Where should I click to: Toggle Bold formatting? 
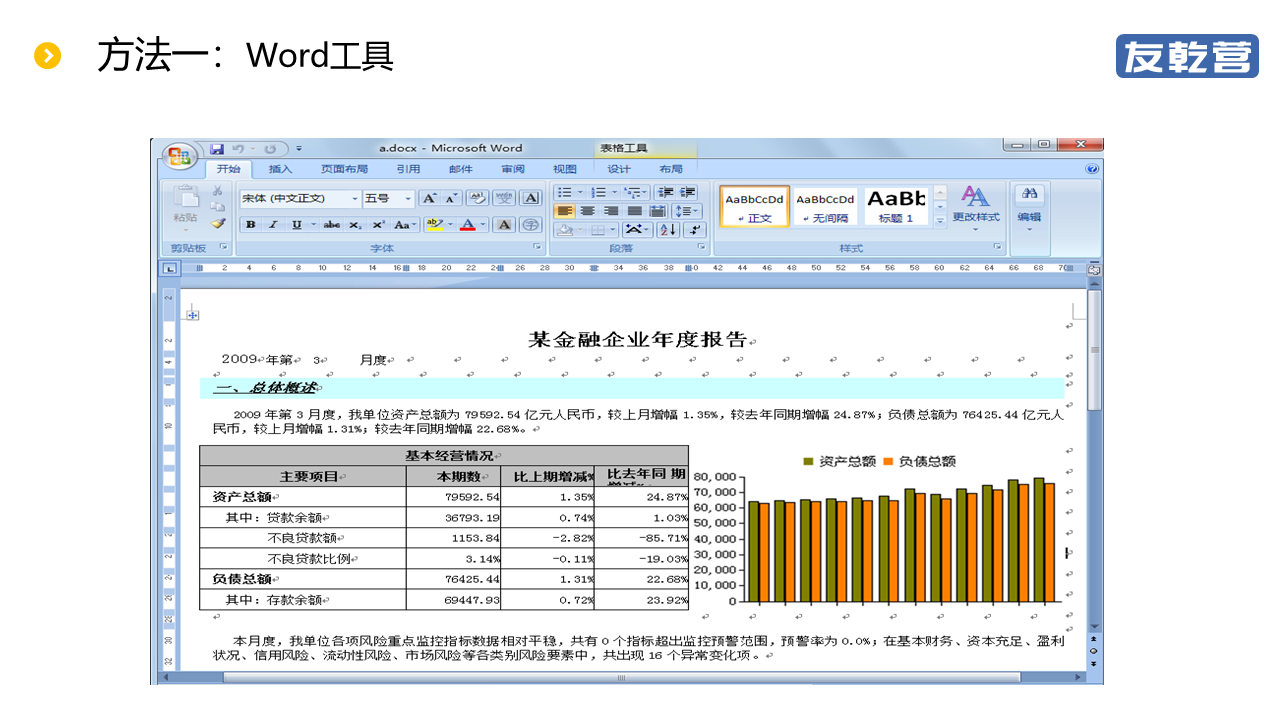[x=250, y=225]
